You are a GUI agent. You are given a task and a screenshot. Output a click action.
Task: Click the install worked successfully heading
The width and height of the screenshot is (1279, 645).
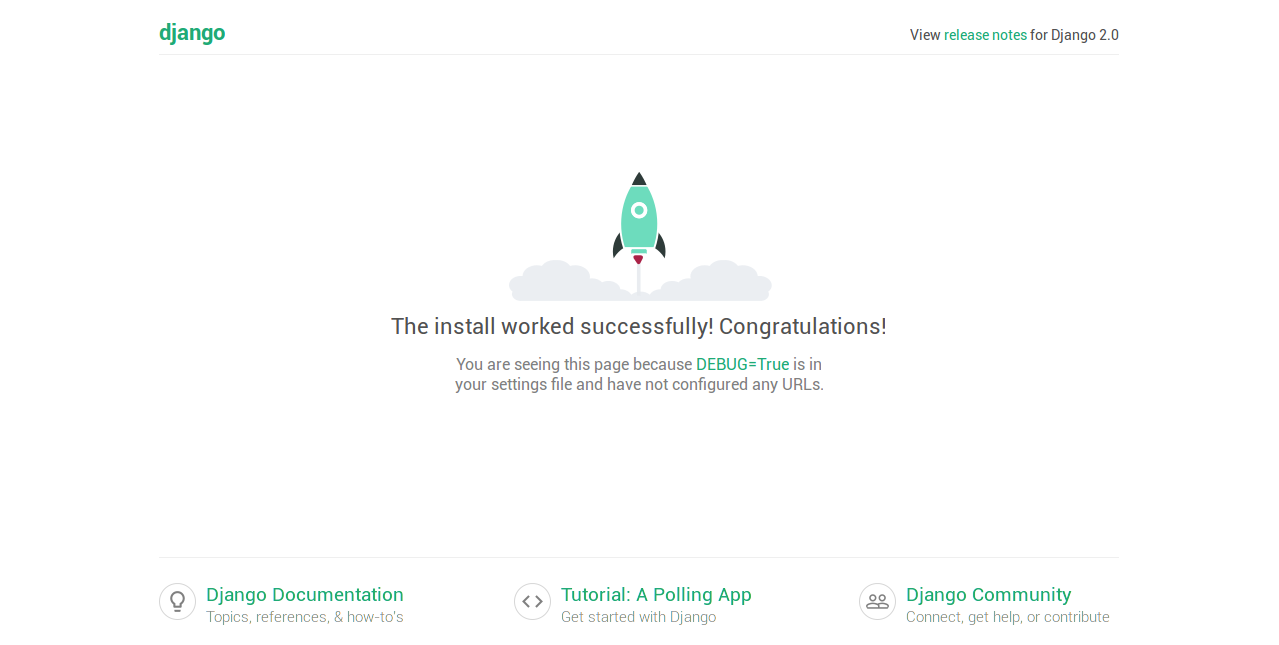639,327
